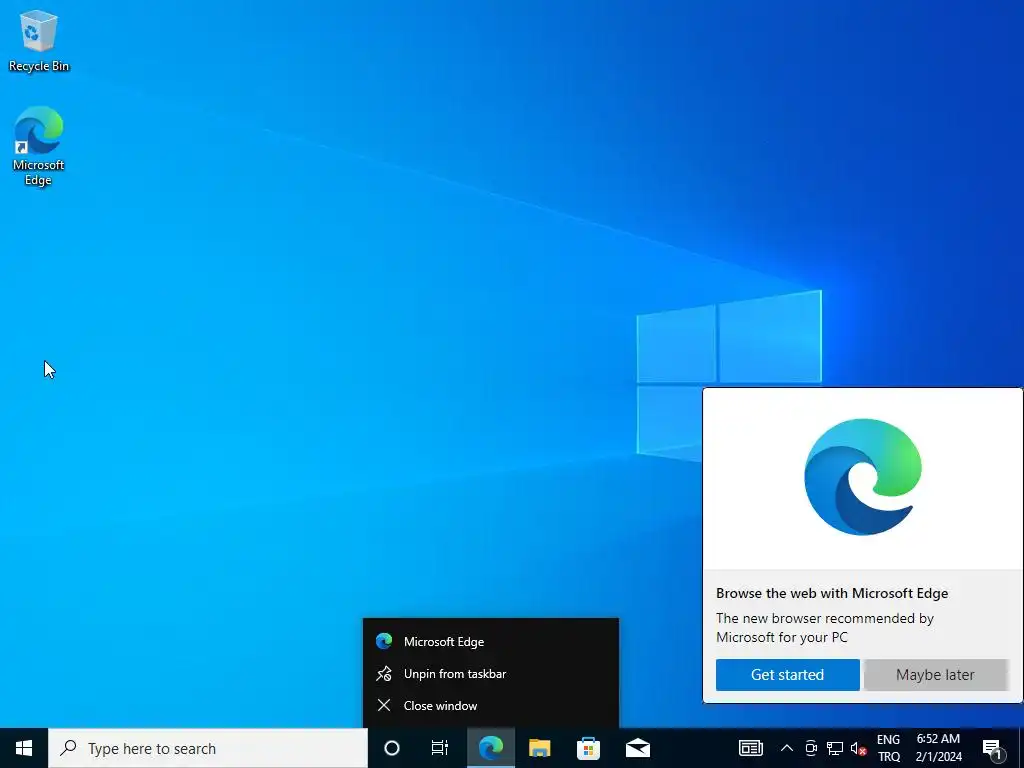Screen dimensions: 1024x768
Task: Dismiss the popup with Maybe later
Action: click(935, 675)
